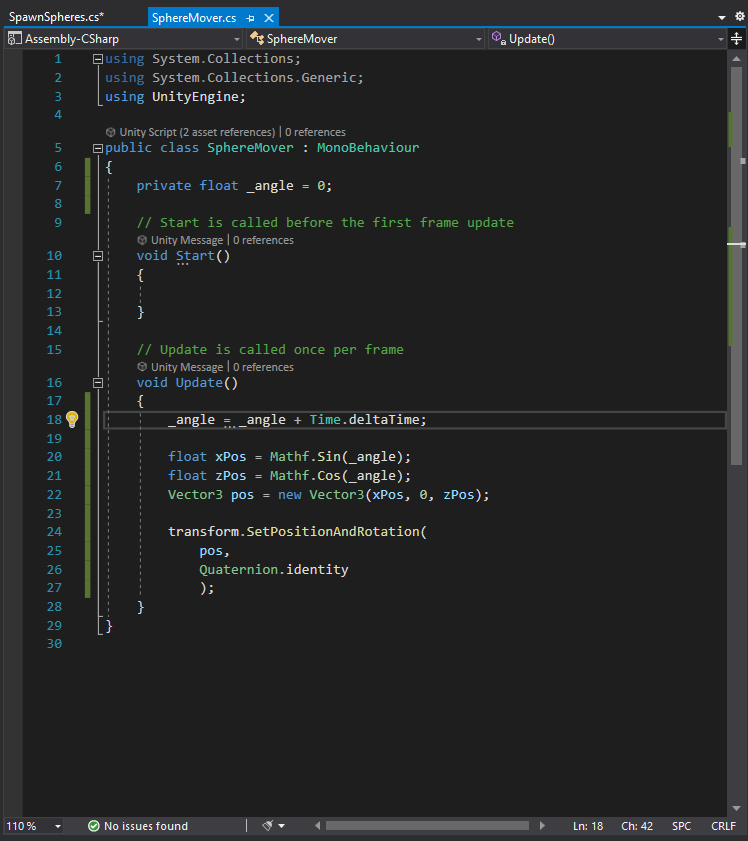Click line number 7 in margin

tap(58, 186)
